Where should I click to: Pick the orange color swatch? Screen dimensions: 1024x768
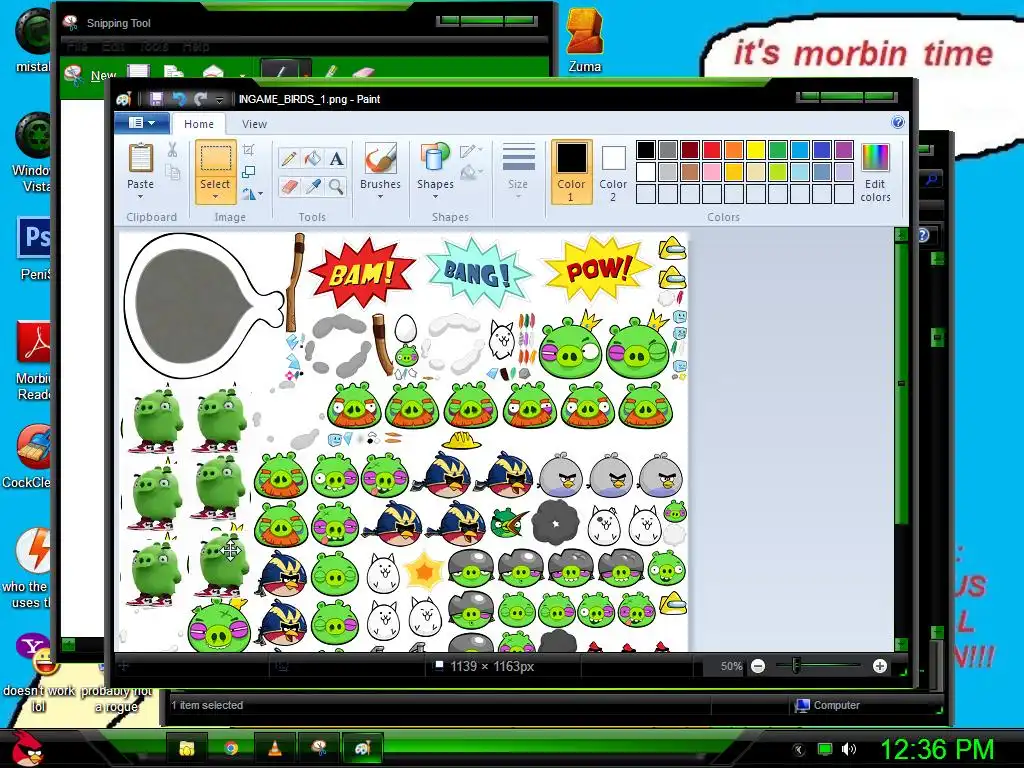(x=734, y=150)
